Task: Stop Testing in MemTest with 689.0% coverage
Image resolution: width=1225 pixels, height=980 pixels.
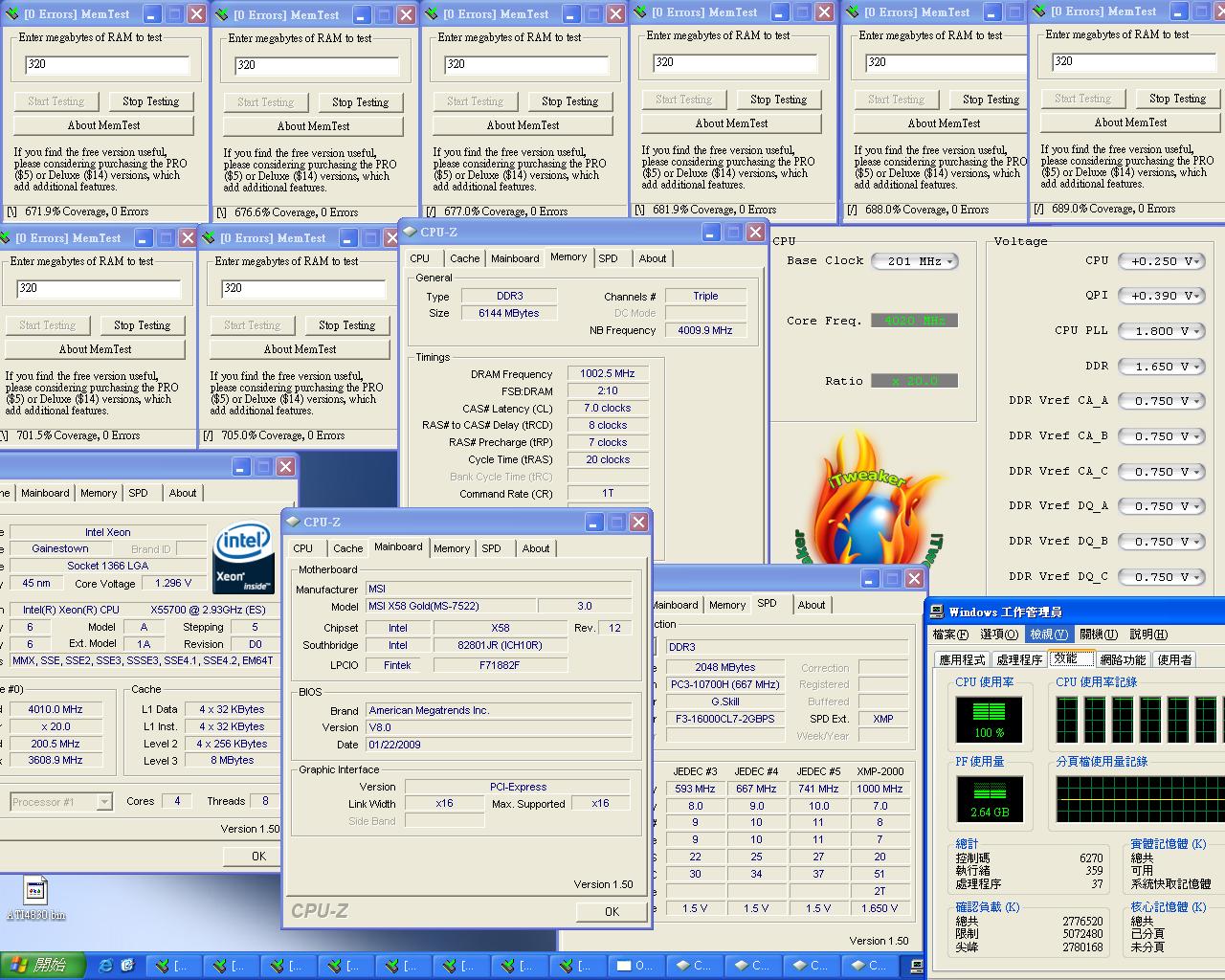Action: (x=1177, y=99)
